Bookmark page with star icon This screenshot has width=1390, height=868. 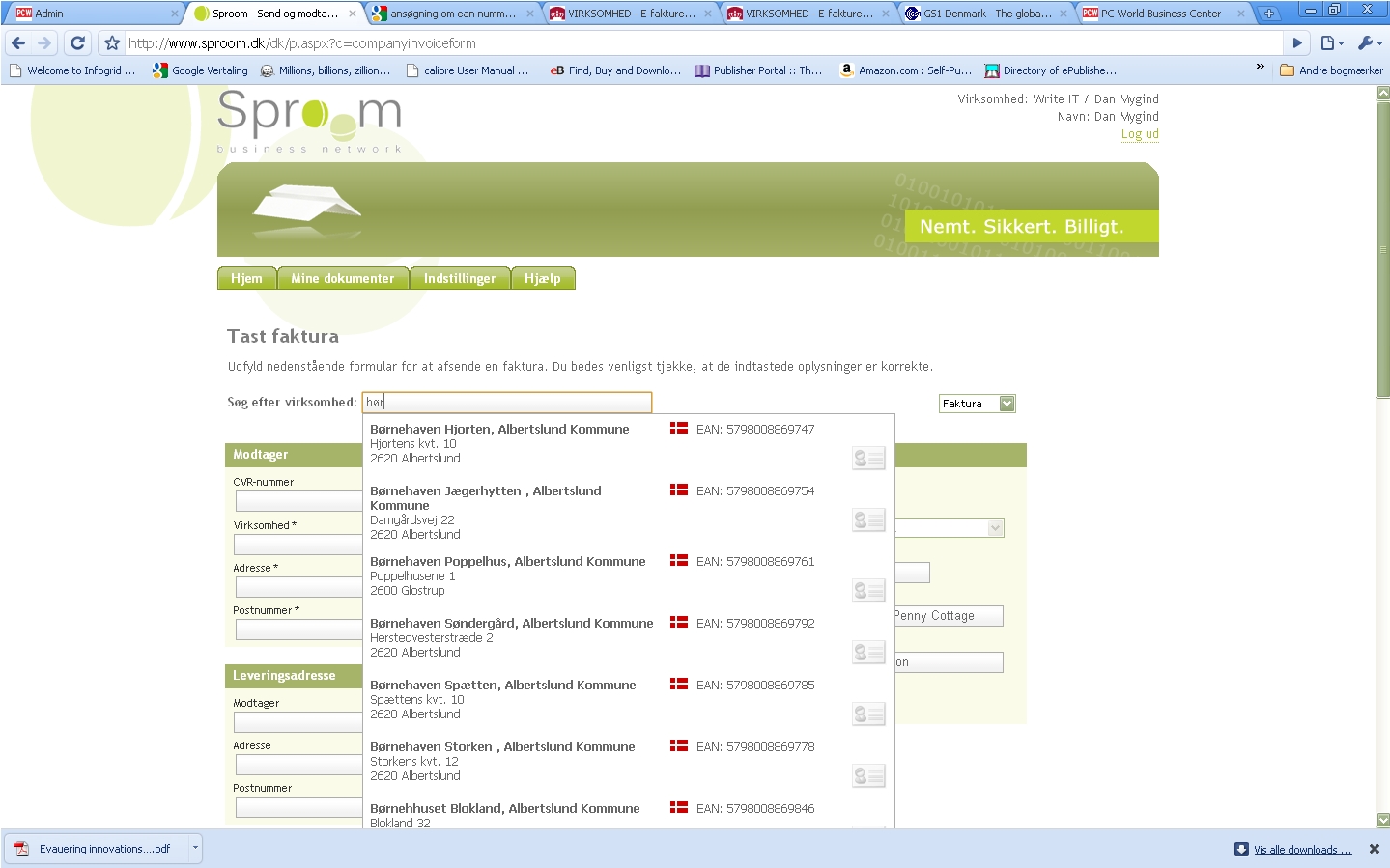[x=112, y=43]
